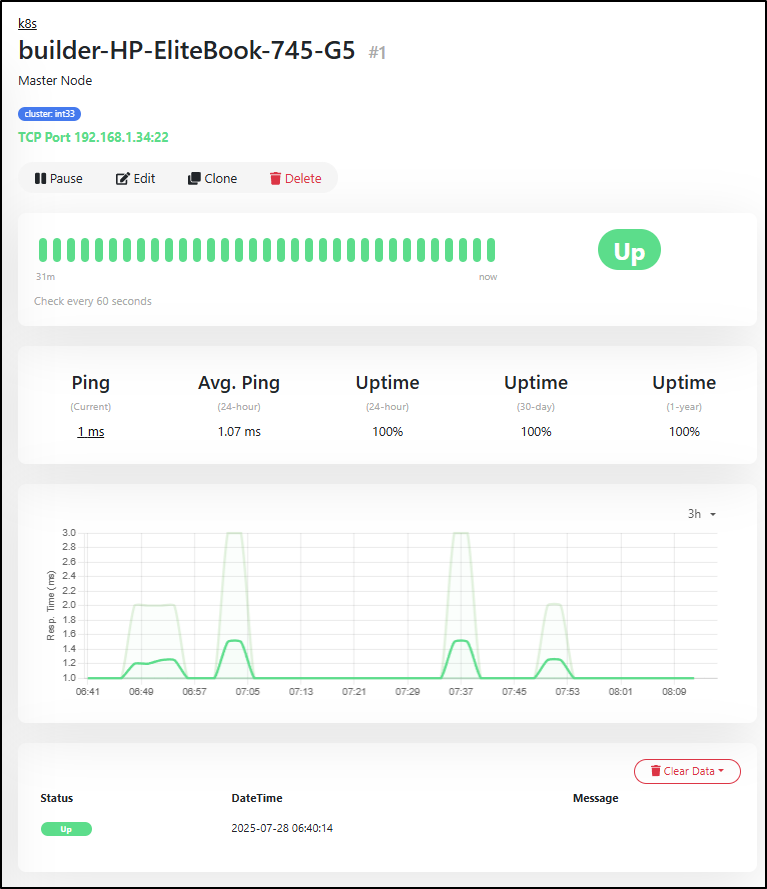The image size is (767, 889).
Task: Click the Avg. Ping 1.07 ms value
Action: tap(239, 432)
